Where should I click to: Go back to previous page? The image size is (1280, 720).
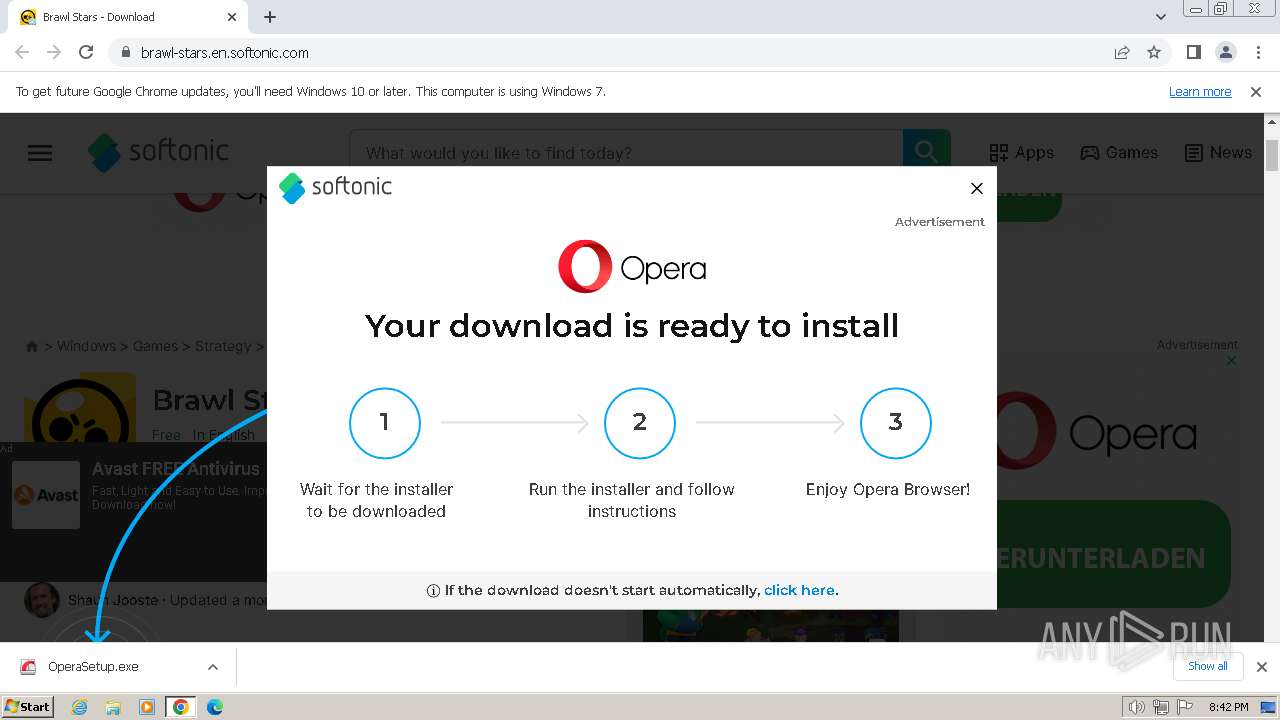tap(22, 53)
